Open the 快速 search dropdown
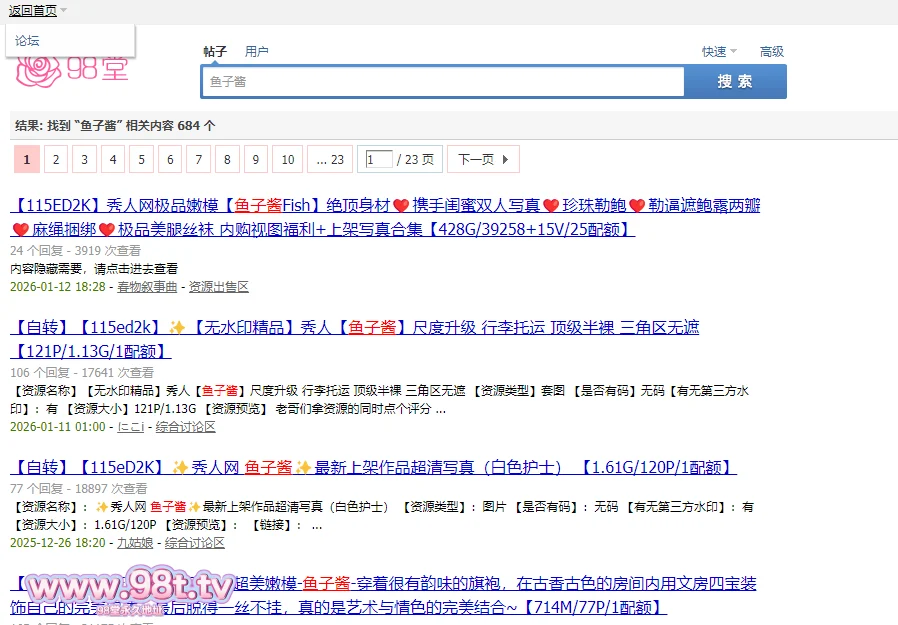This screenshot has width=898, height=625. point(718,52)
